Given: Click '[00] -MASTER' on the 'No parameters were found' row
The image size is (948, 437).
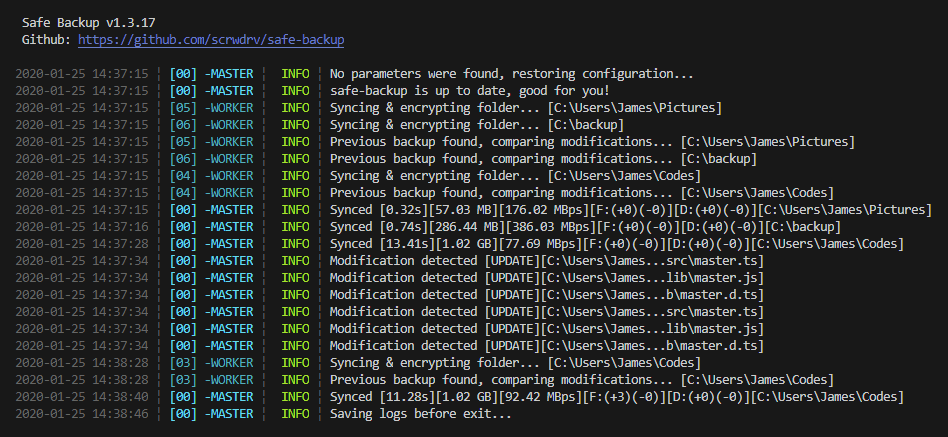Looking at the screenshot, I should click(211, 74).
